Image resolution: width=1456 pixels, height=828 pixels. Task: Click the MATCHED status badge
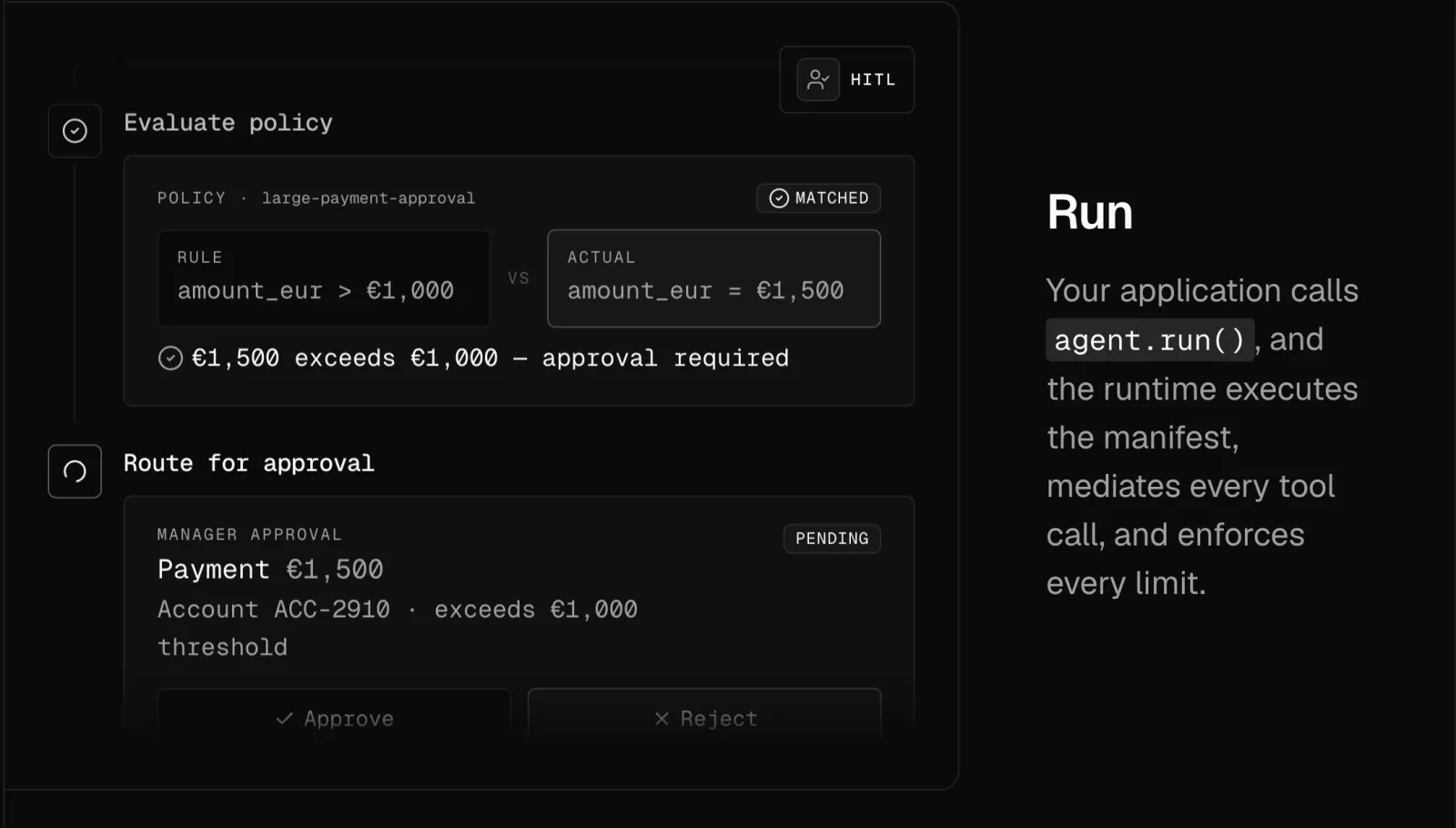tap(818, 198)
